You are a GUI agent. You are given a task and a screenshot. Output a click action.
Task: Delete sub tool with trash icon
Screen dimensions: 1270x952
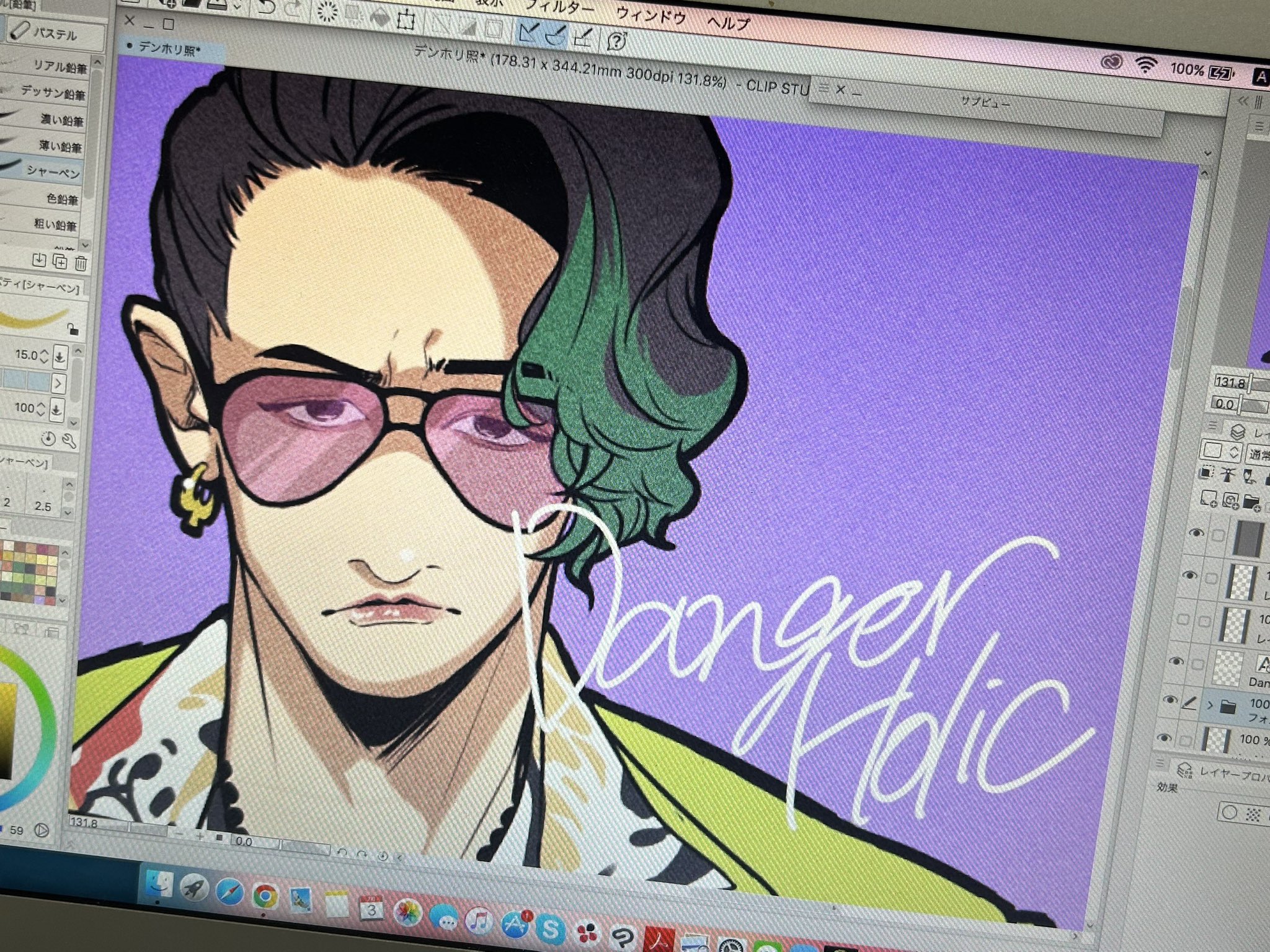(x=81, y=263)
